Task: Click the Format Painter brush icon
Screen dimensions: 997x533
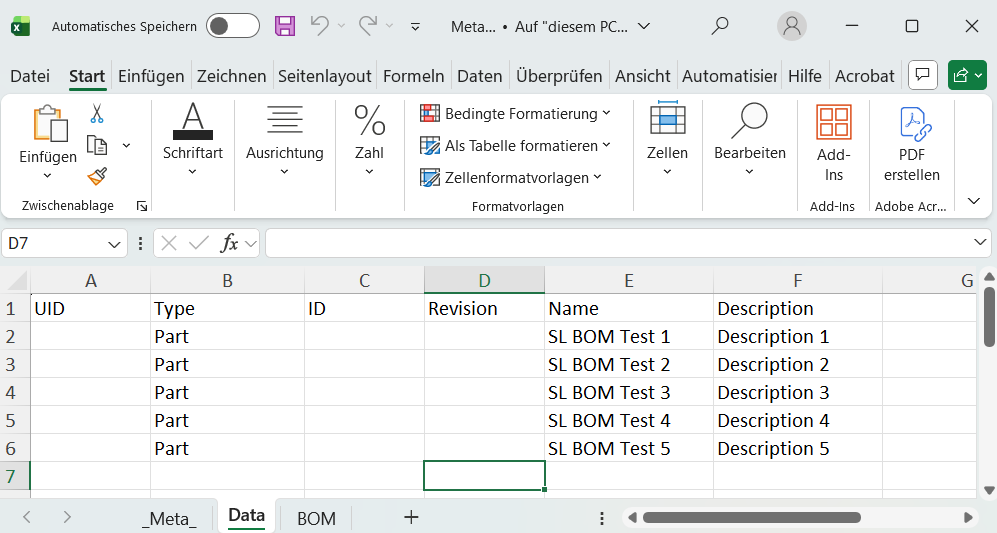Action: [97, 176]
